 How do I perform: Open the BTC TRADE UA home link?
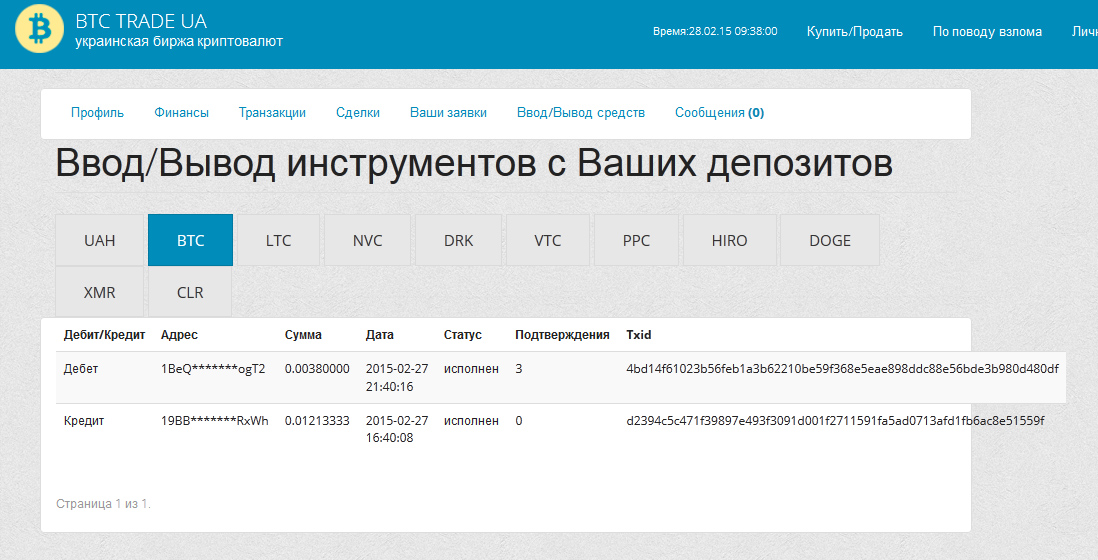141,21
